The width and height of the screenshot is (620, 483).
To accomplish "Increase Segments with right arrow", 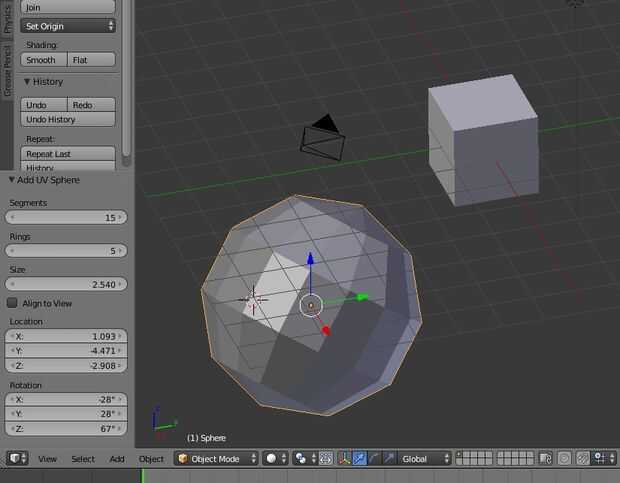I will (x=121, y=217).
